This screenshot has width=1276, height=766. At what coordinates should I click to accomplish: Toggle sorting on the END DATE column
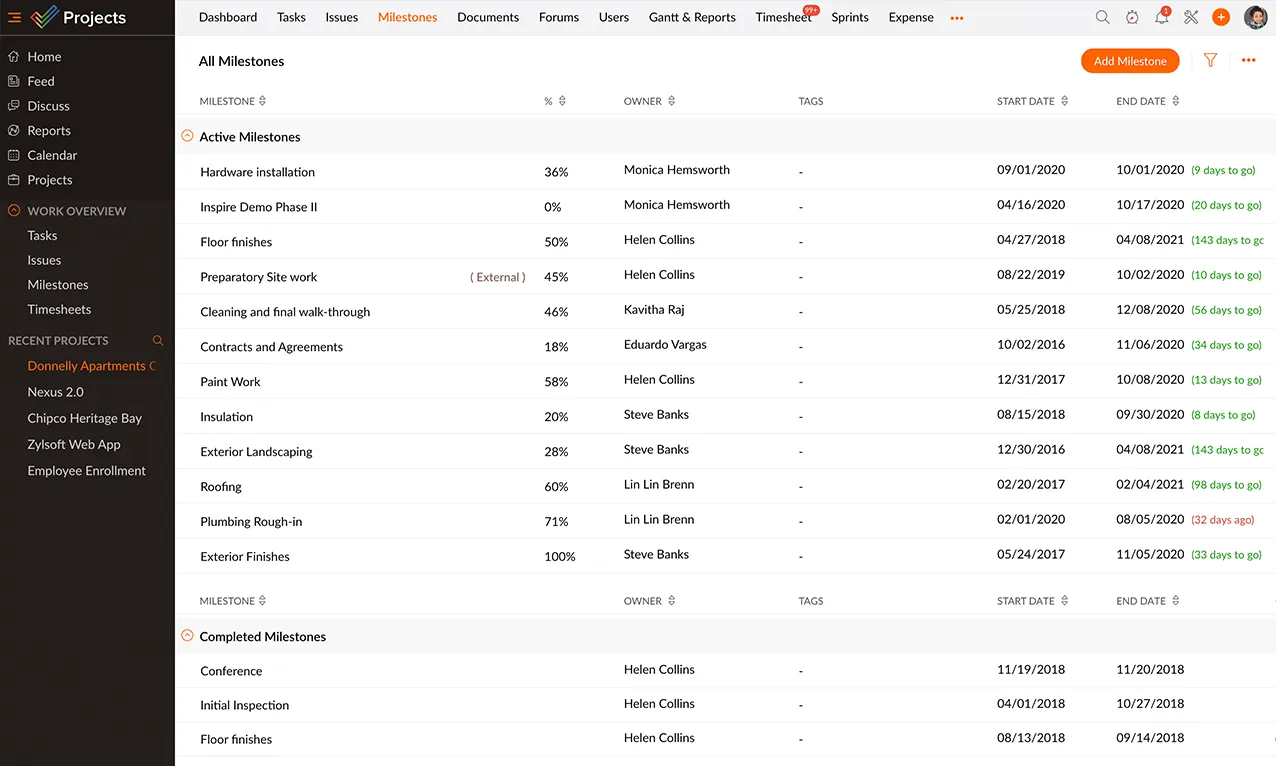1176,100
